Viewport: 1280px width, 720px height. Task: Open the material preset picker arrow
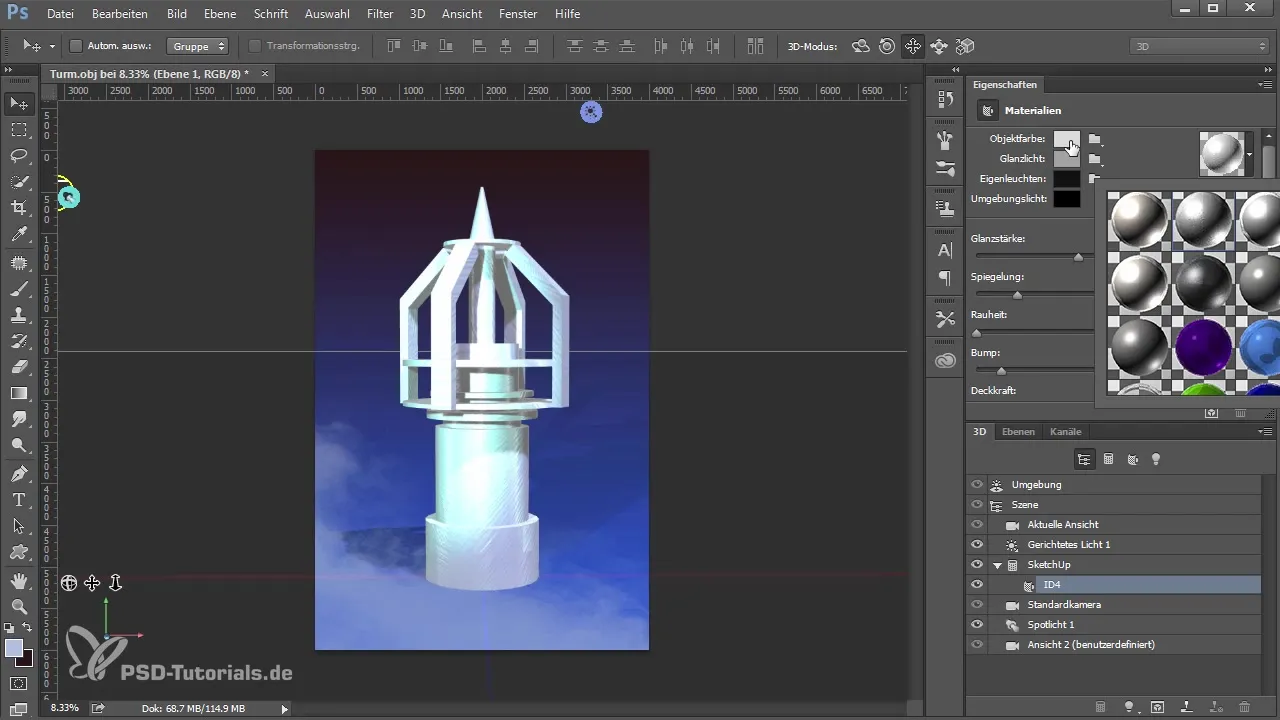pyautogui.click(x=1250, y=155)
